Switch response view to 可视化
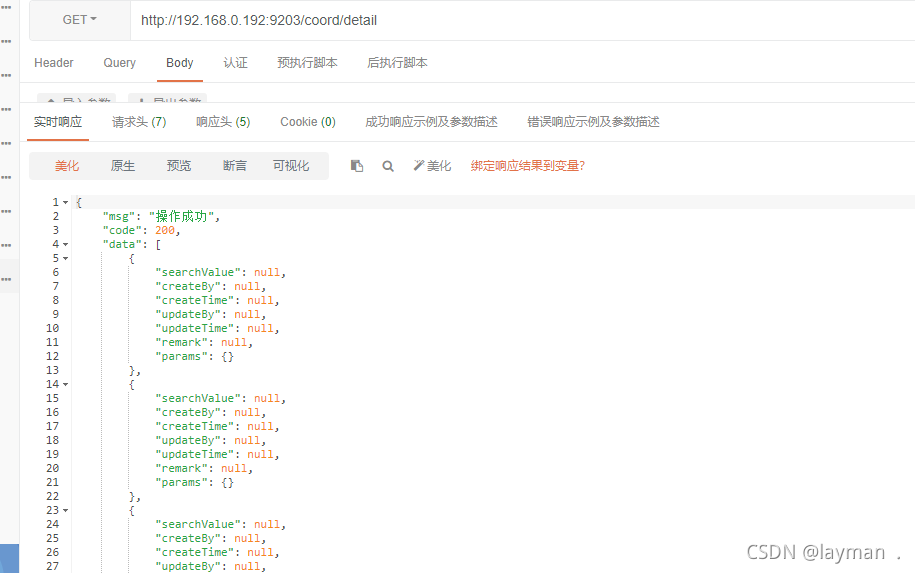 click(x=291, y=166)
